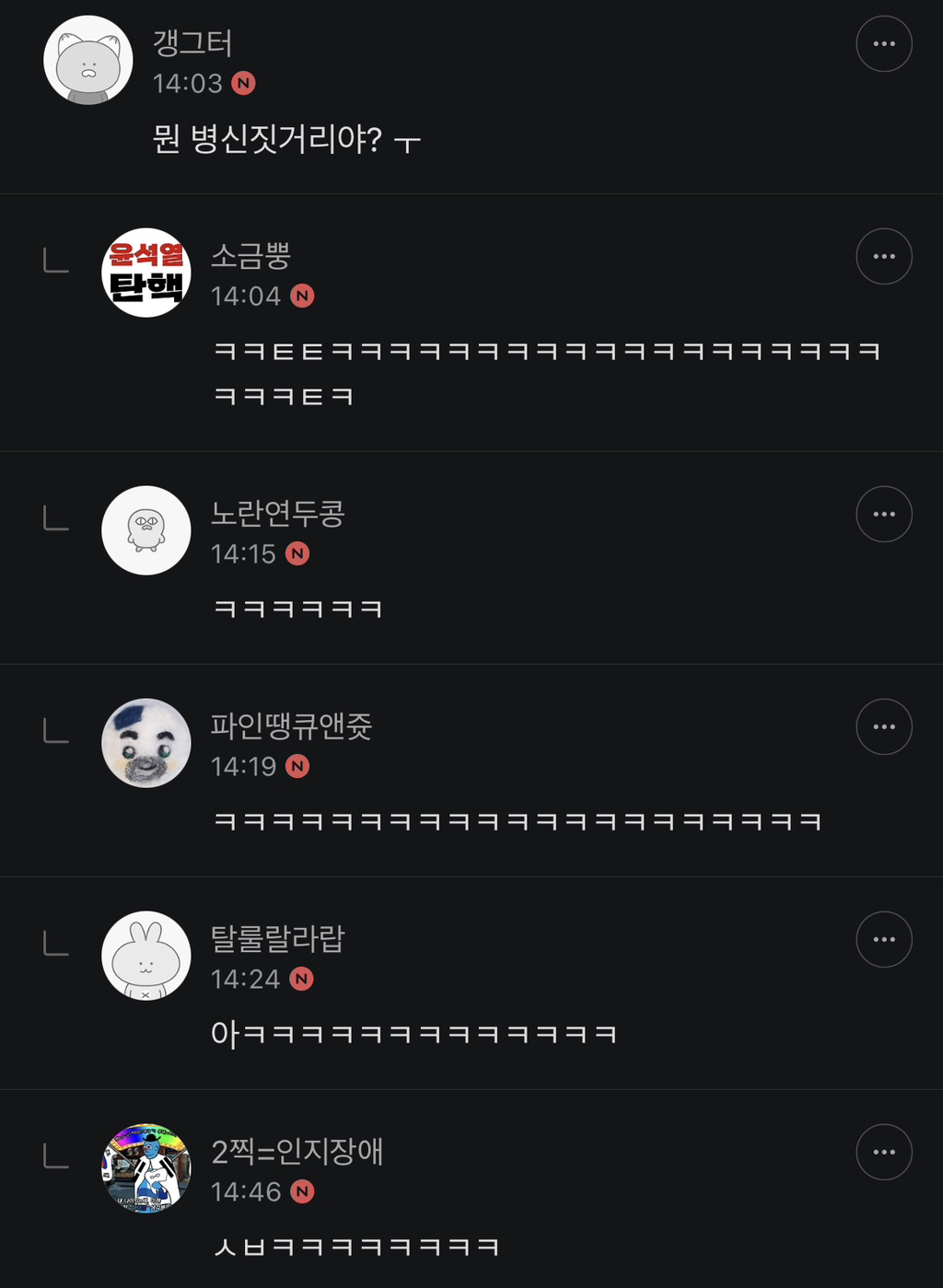Image resolution: width=943 pixels, height=1288 pixels.
Task: View 갱그터's cat profile picture
Action: 88,60
